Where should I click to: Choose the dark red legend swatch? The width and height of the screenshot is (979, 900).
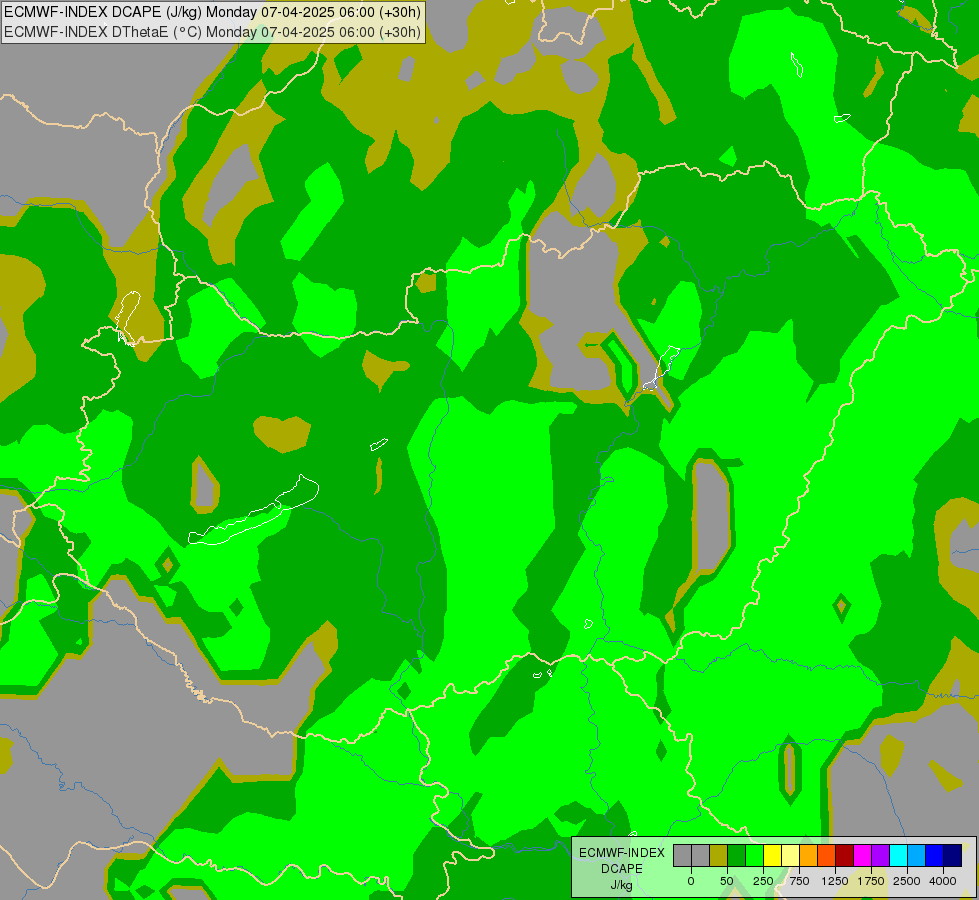(x=845, y=856)
